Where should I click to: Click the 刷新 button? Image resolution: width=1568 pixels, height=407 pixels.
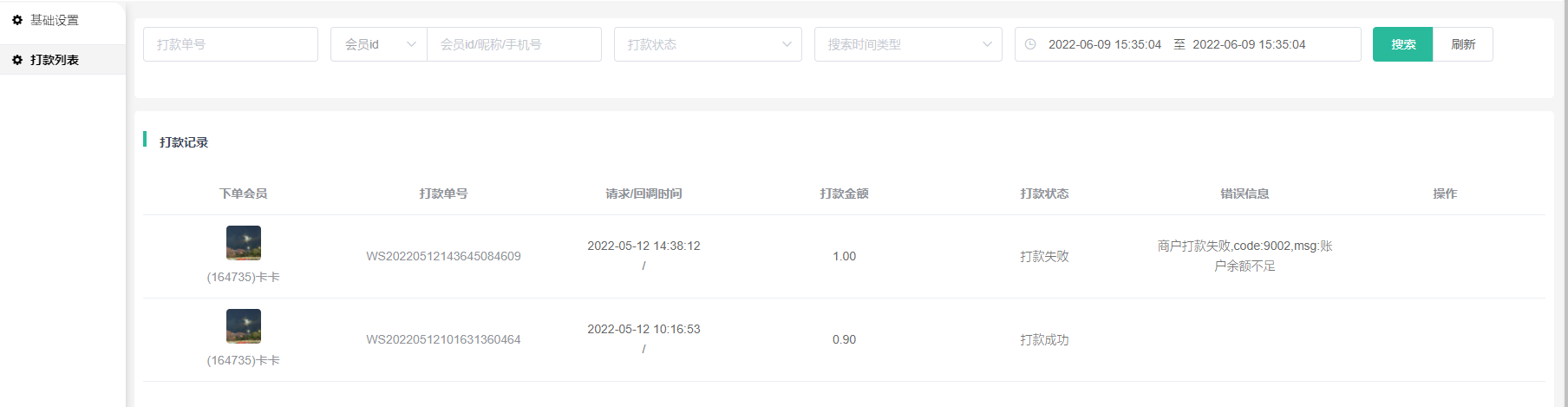[x=1463, y=44]
